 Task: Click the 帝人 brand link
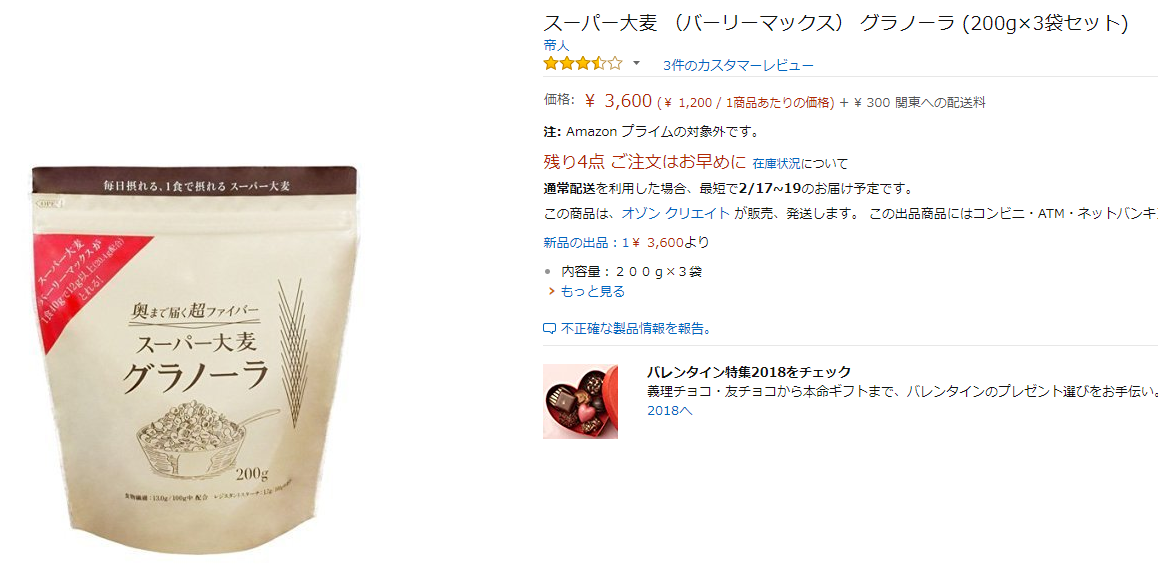556,46
